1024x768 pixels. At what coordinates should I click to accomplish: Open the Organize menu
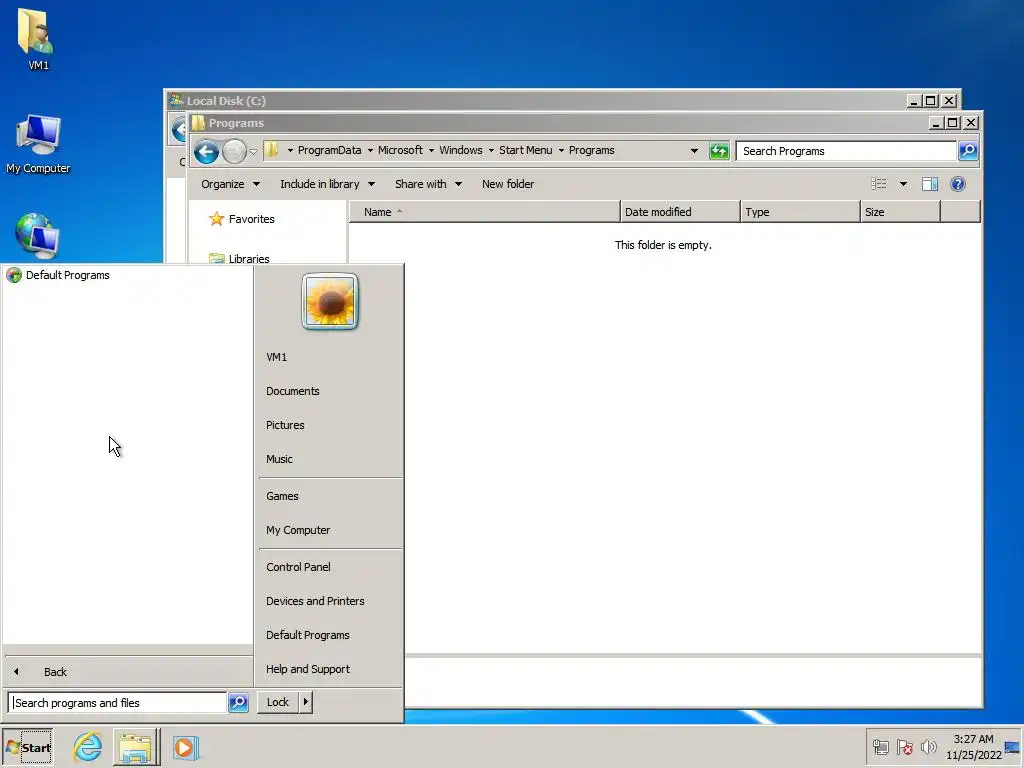pyautogui.click(x=230, y=184)
